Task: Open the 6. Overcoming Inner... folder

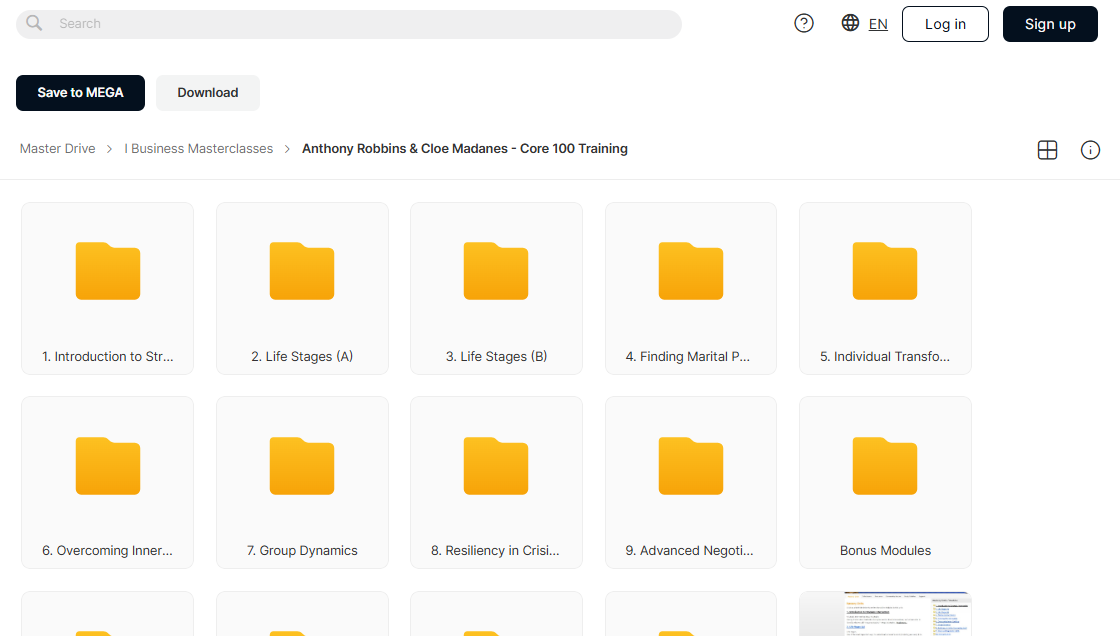Action: coord(108,483)
